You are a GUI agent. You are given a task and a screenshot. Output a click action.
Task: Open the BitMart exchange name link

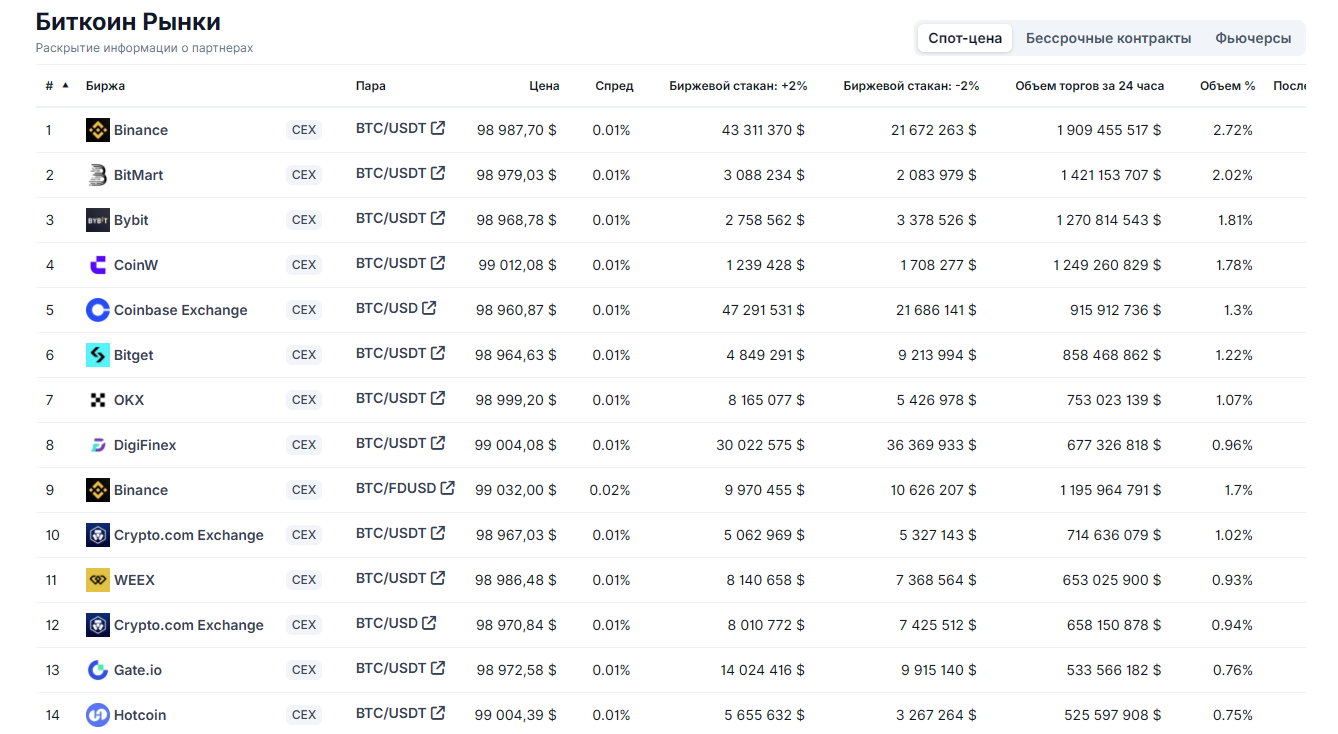tap(138, 175)
